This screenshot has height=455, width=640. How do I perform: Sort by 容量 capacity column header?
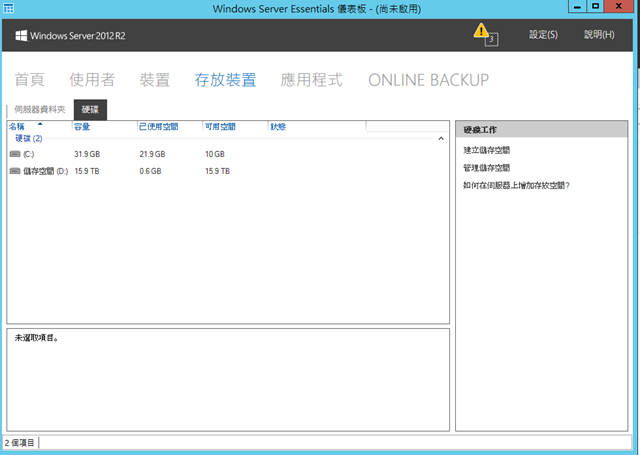coord(105,127)
